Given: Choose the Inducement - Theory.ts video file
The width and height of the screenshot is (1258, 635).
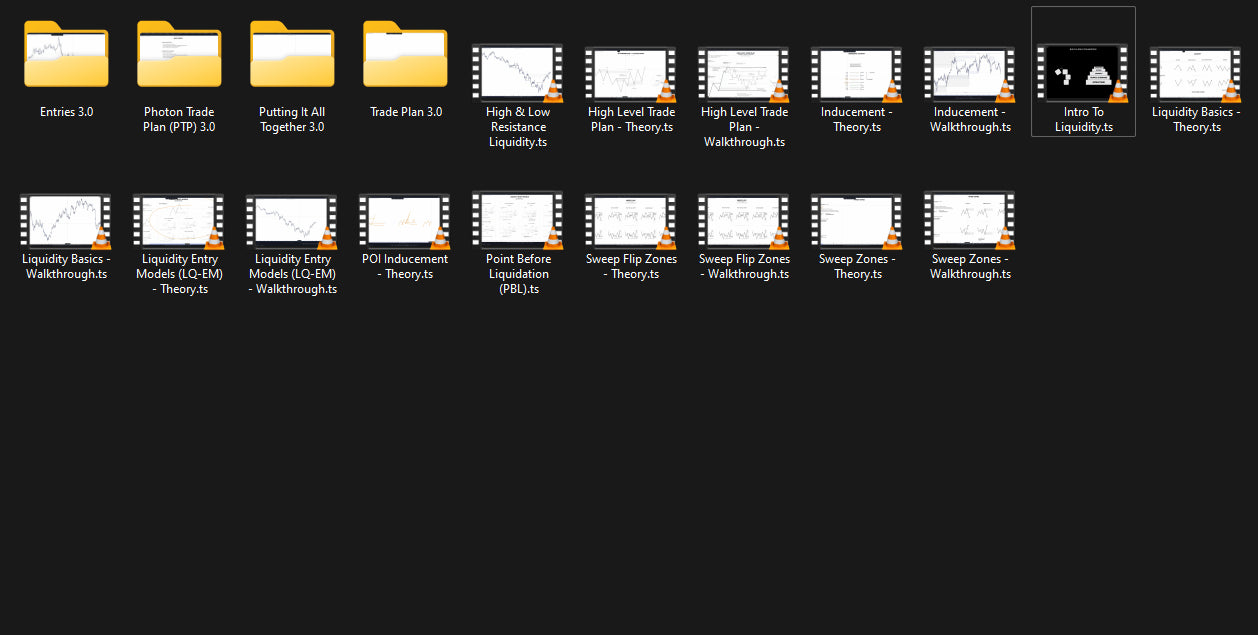Looking at the screenshot, I should click(857, 73).
